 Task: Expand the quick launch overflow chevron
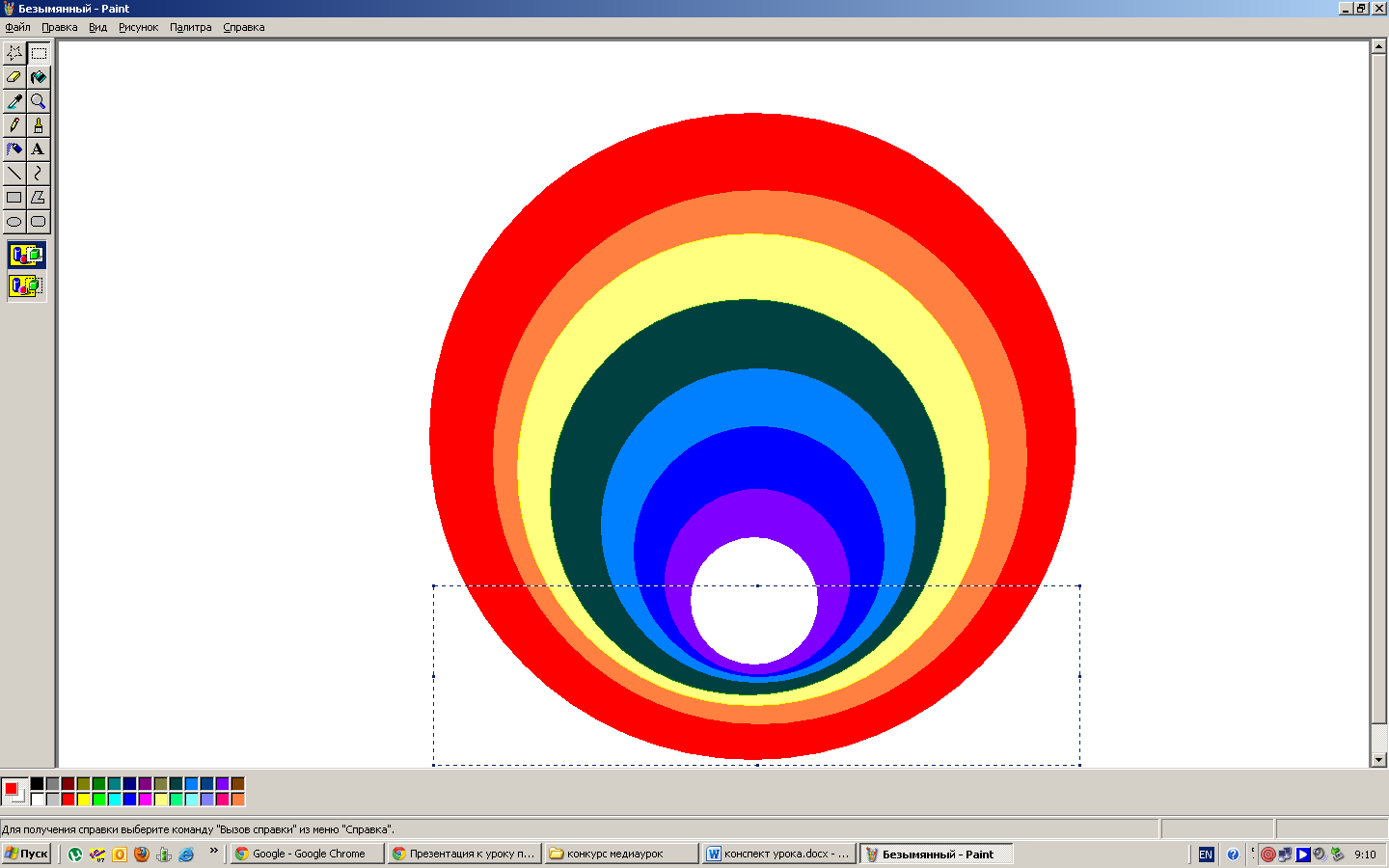tap(214, 851)
